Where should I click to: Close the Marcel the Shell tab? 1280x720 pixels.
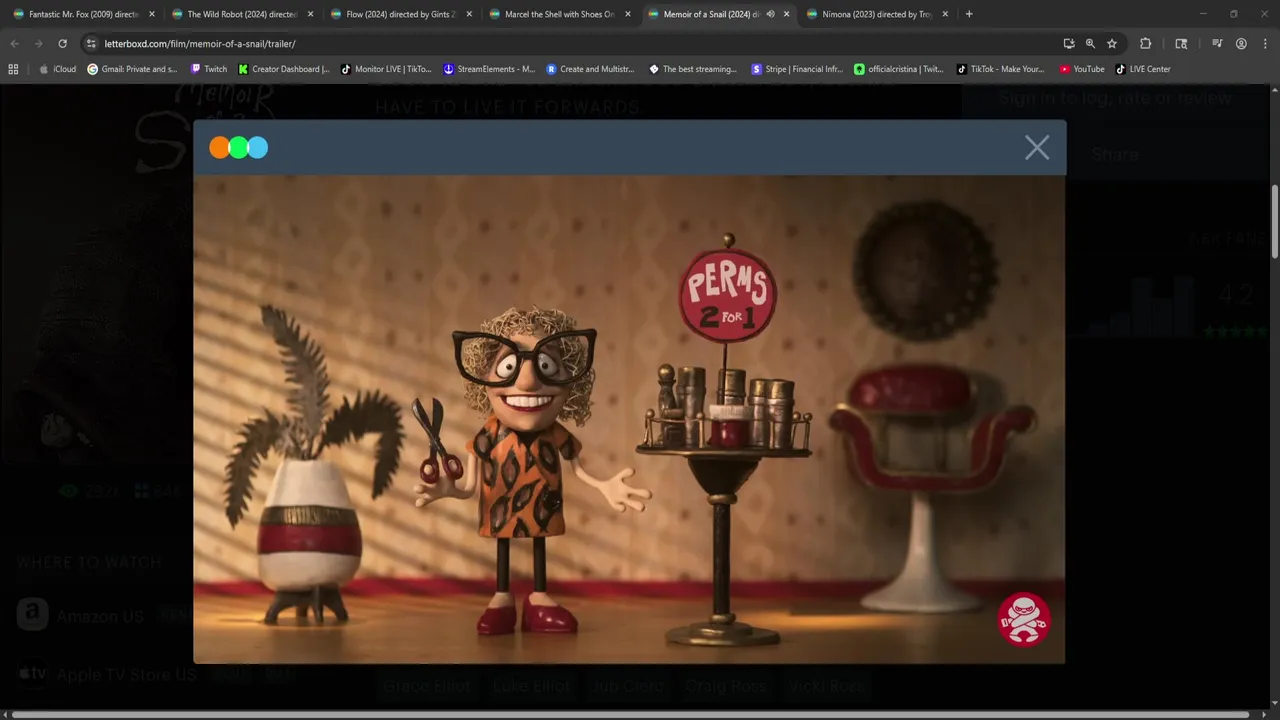point(627,14)
